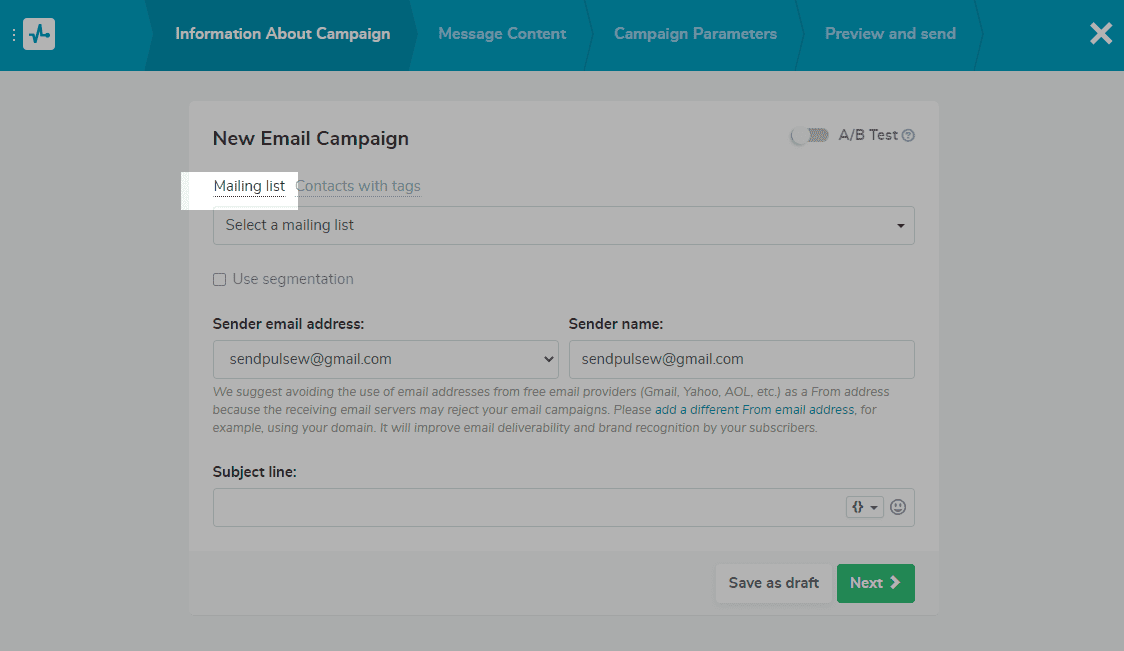
Task: Open the Select a mailing list dropdown
Action: tap(563, 225)
